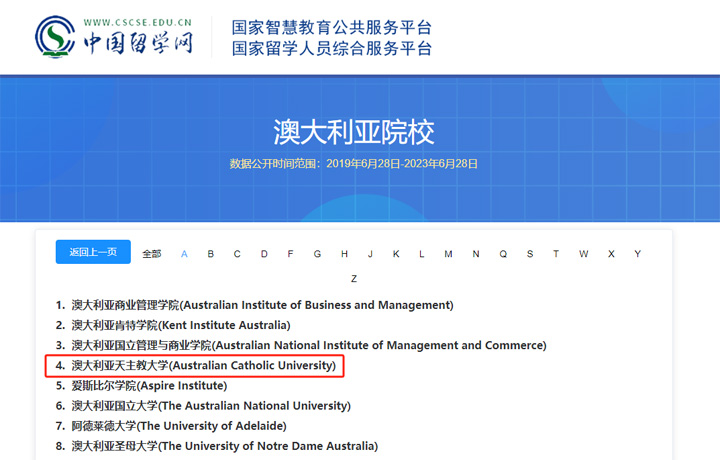Open Australian Institute of Business and Management entry

(262, 305)
